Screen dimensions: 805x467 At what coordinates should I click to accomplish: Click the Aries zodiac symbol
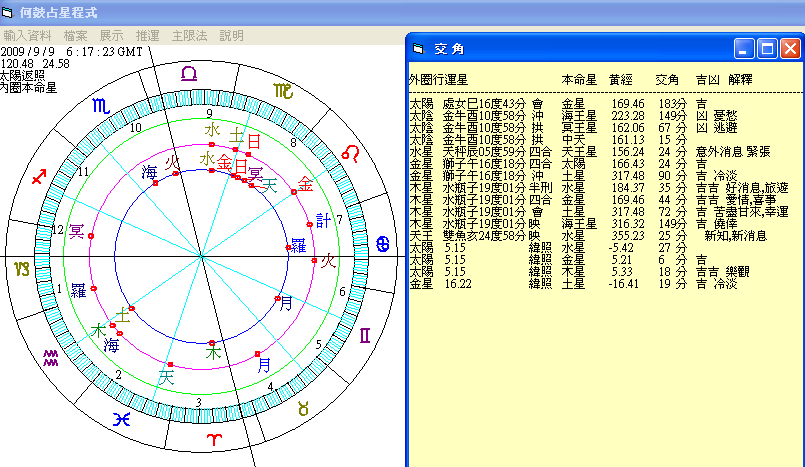coord(215,441)
